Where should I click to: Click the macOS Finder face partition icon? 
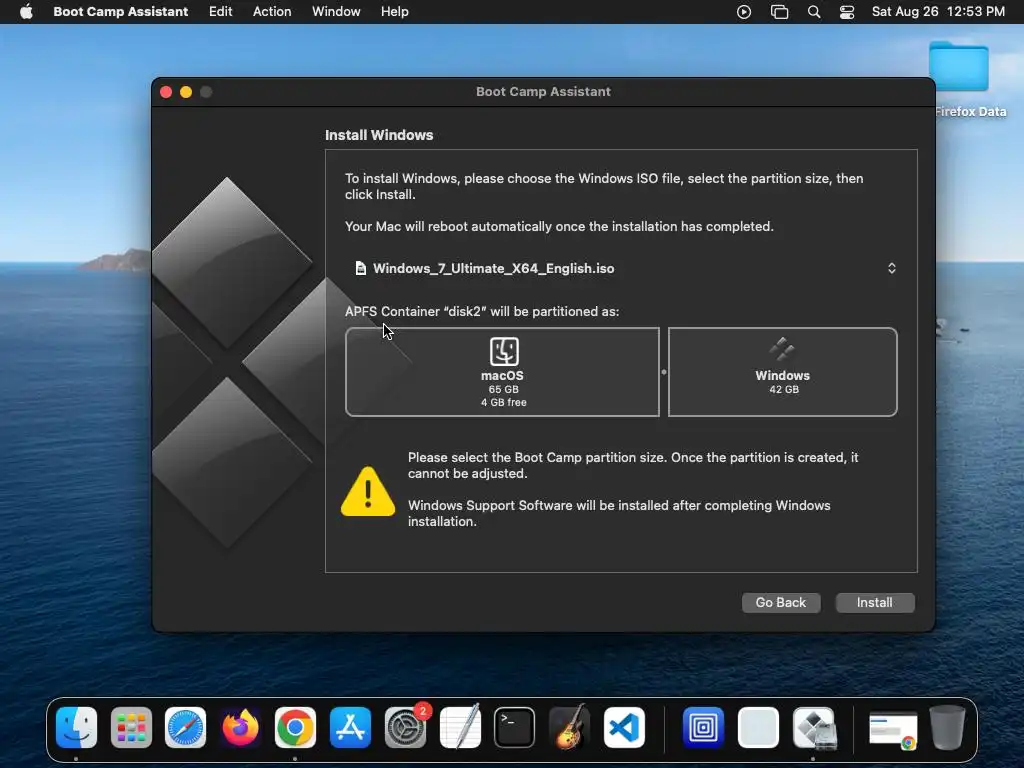(x=504, y=351)
